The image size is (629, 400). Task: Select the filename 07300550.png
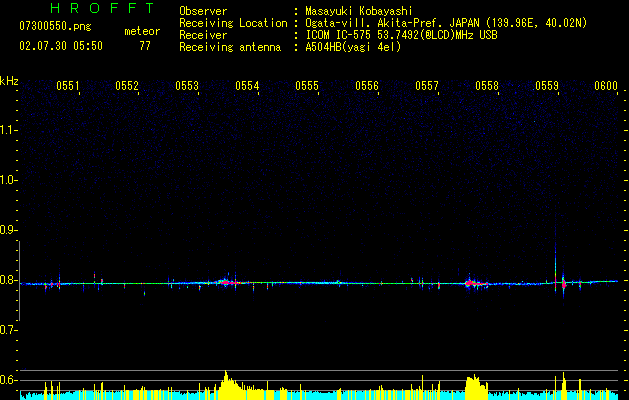55,26
